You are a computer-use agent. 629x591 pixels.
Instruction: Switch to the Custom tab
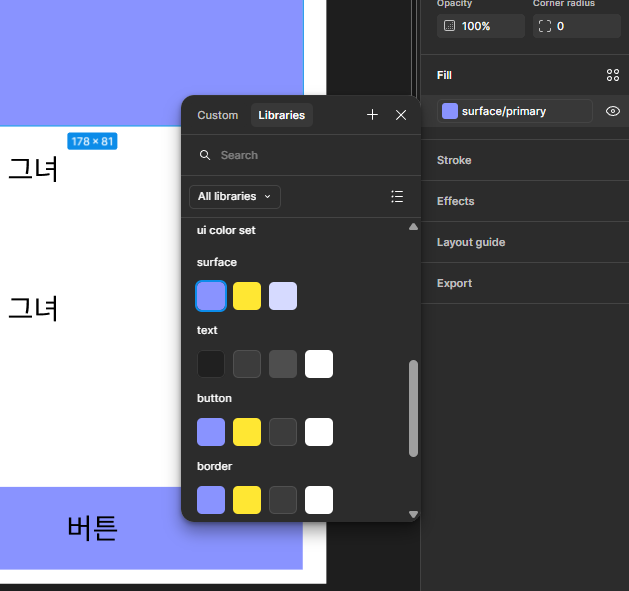click(x=217, y=115)
